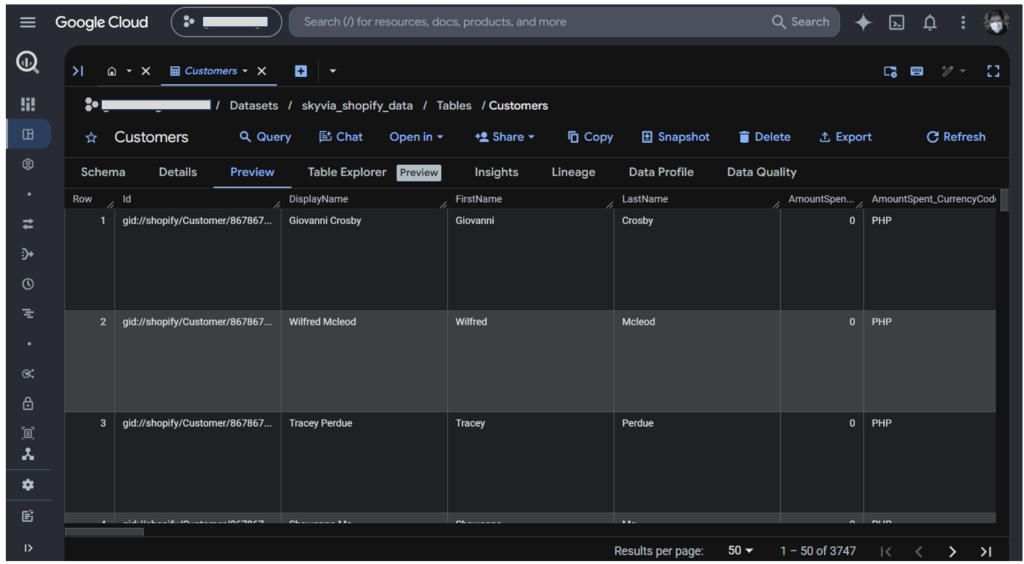This screenshot has width=1024, height=564.
Task: Show keyboard shortcuts icon
Action: point(917,71)
